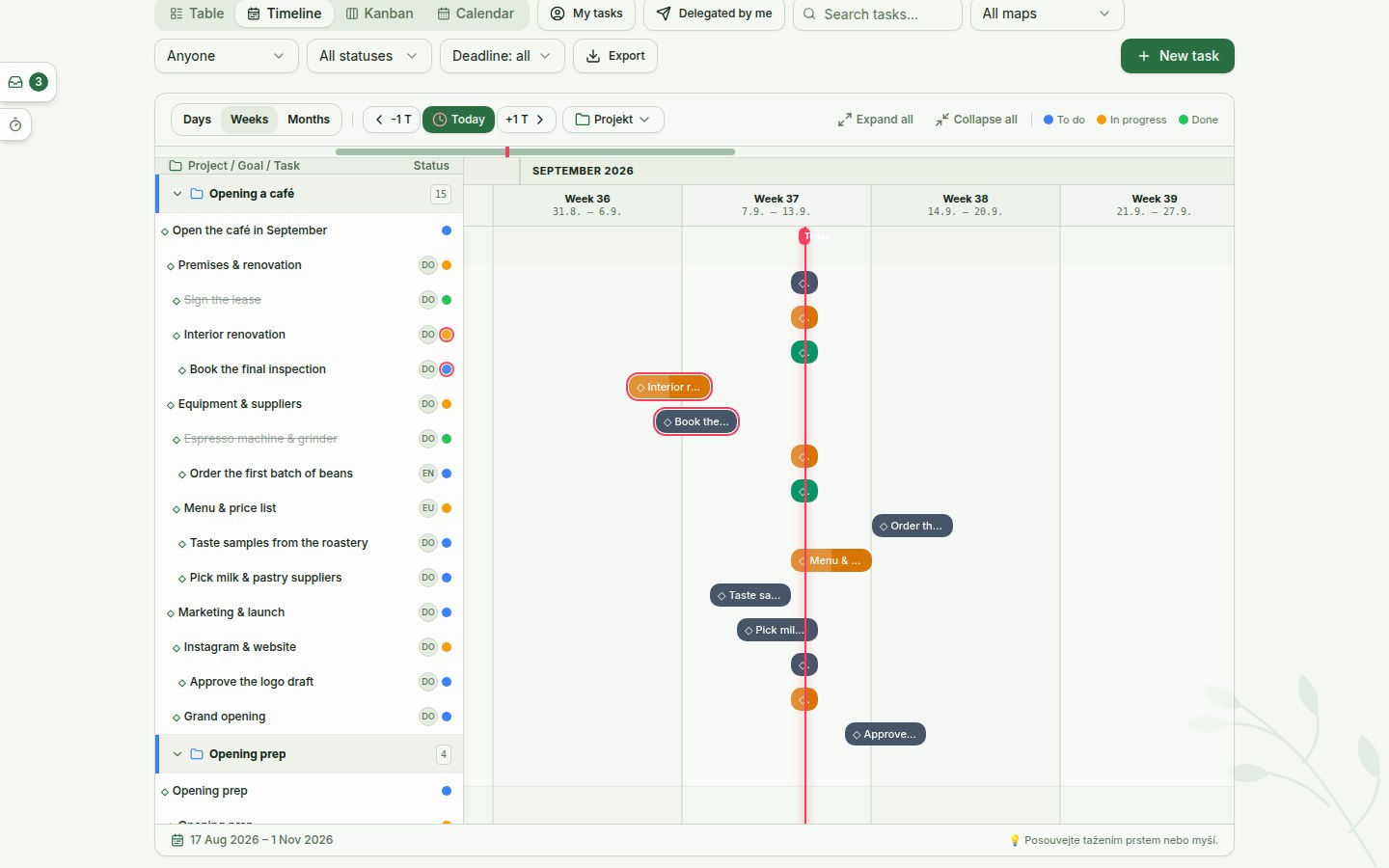Collapse the Opening a café project
This screenshot has height=868, width=1389.
coord(177,194)
